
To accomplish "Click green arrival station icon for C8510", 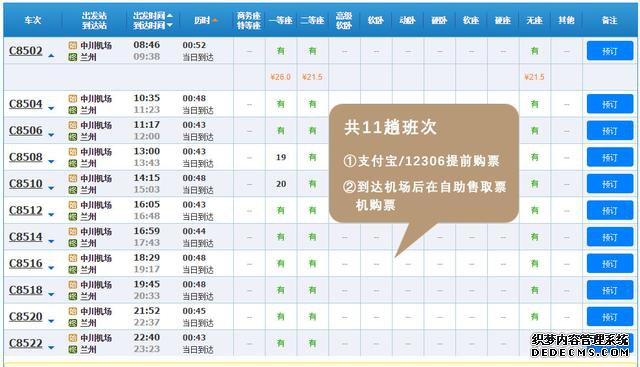I will (x=73, y=190).
